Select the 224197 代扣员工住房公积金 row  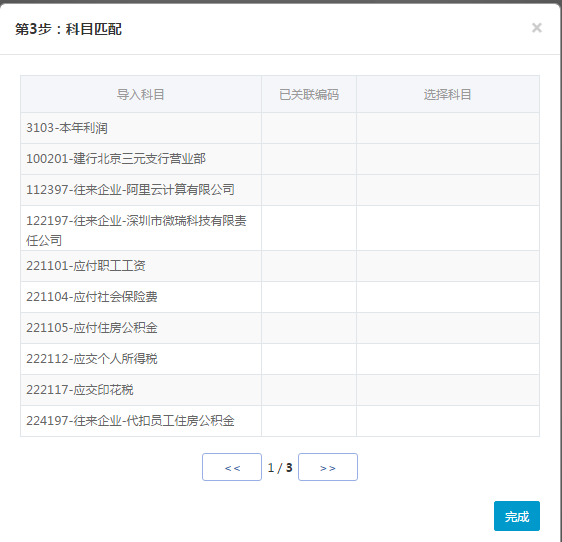click(x=280, y=421)
